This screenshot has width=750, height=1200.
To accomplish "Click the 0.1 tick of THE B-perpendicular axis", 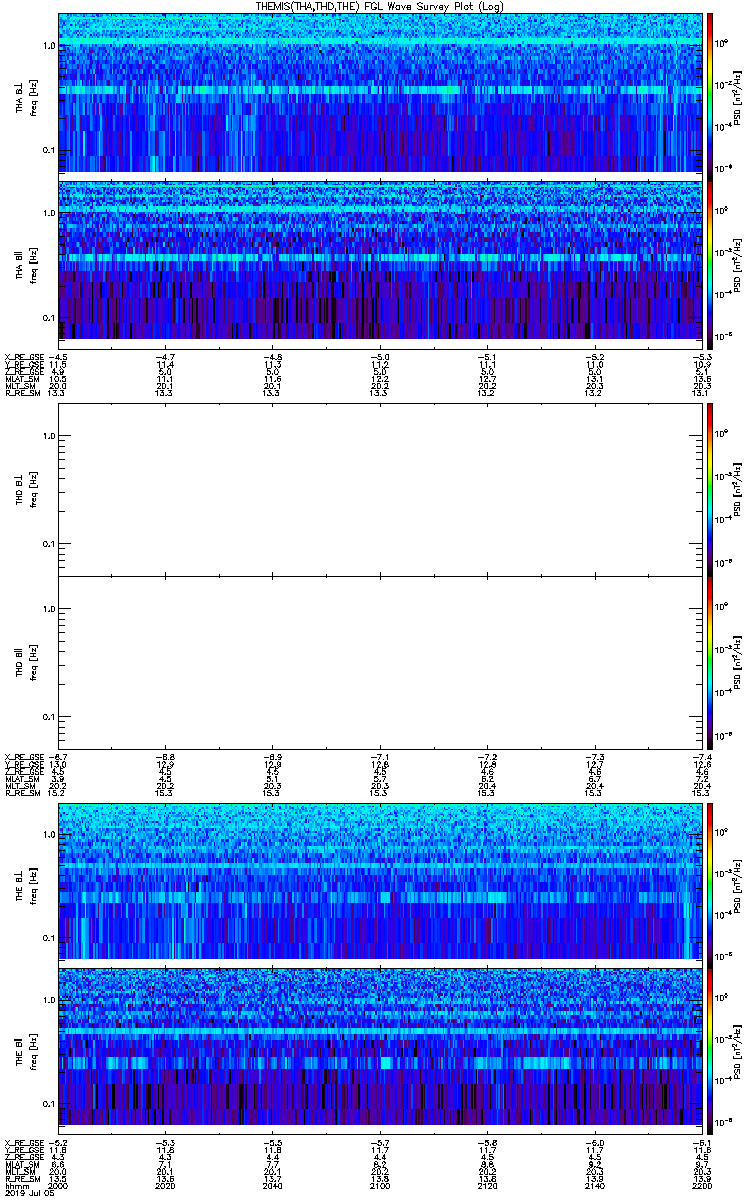I will pyautogui.click(x=49, y=938).
